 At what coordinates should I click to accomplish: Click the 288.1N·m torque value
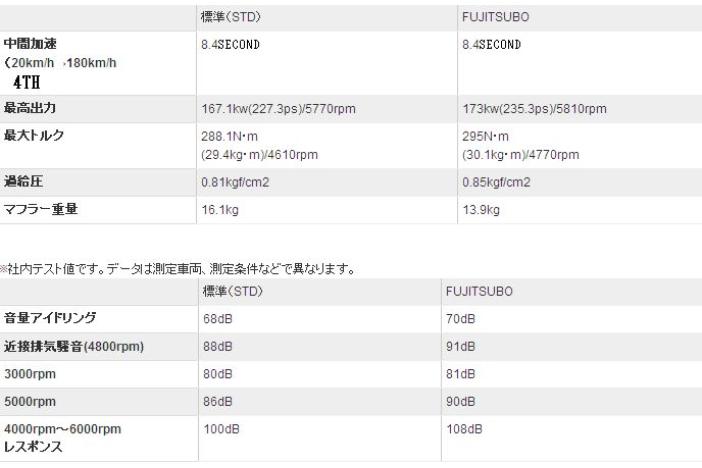(231, 136)
